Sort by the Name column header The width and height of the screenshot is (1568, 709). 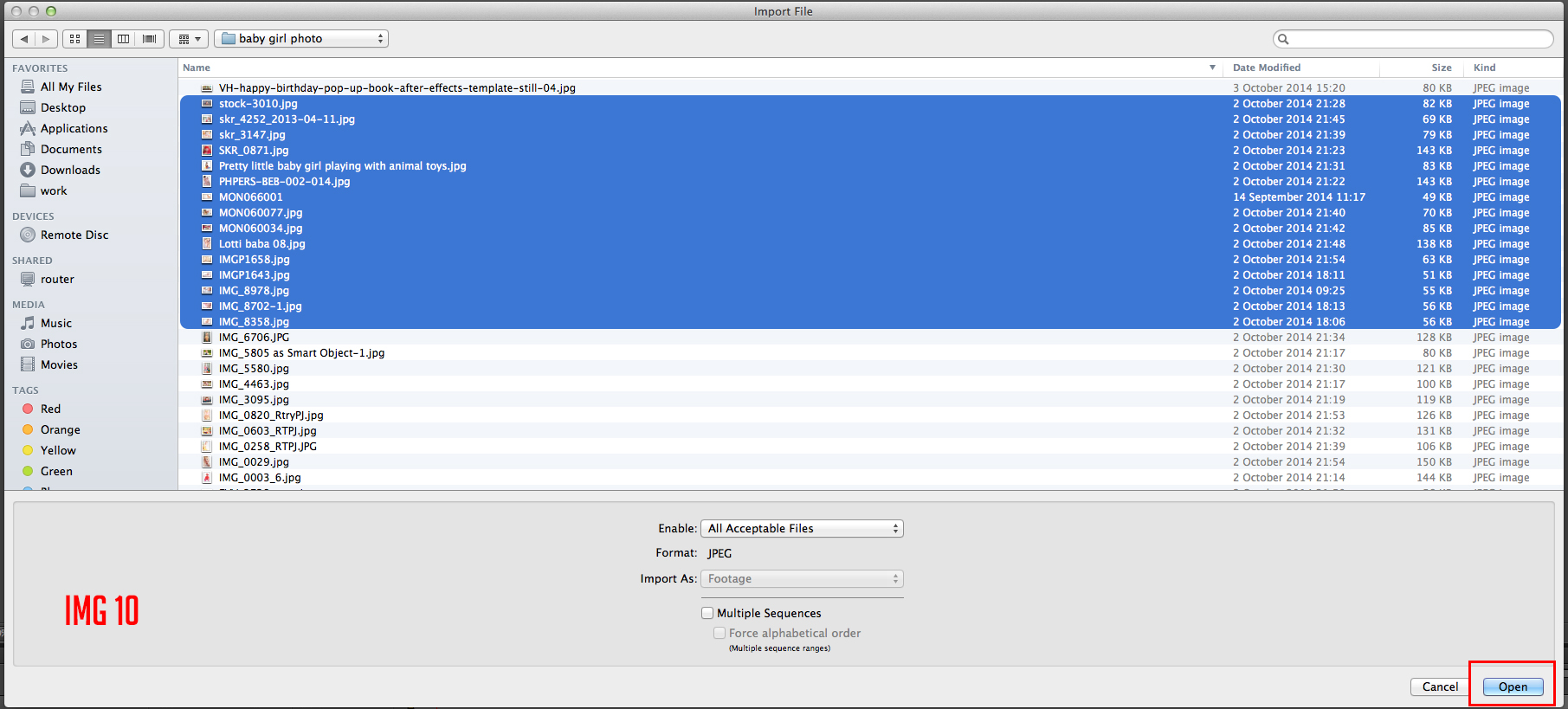click(x=701, y=68)
